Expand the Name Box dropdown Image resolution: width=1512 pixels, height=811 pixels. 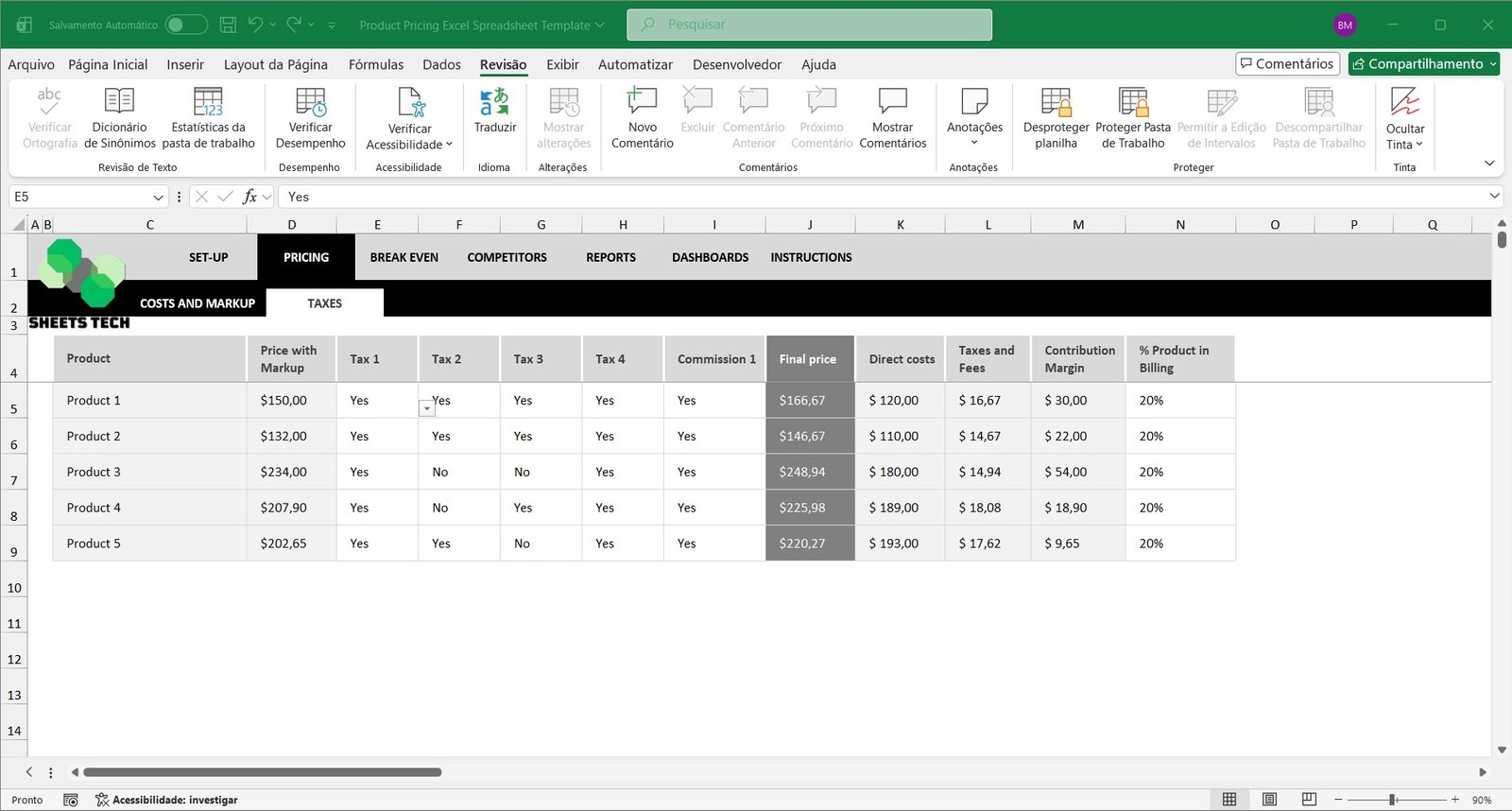[x=158, y=197]
